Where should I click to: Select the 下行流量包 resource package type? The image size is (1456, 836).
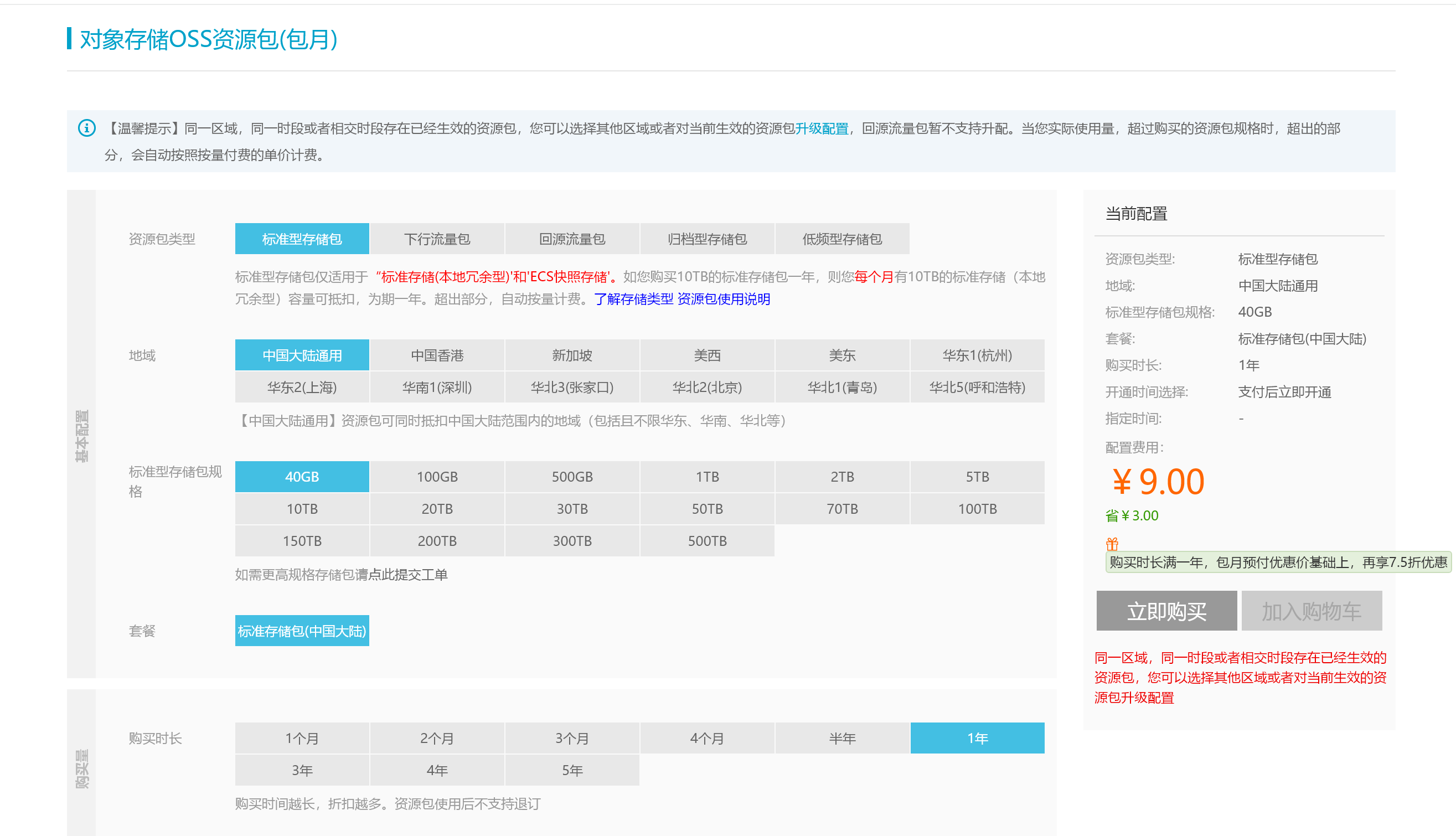click(x=437, y=239)
